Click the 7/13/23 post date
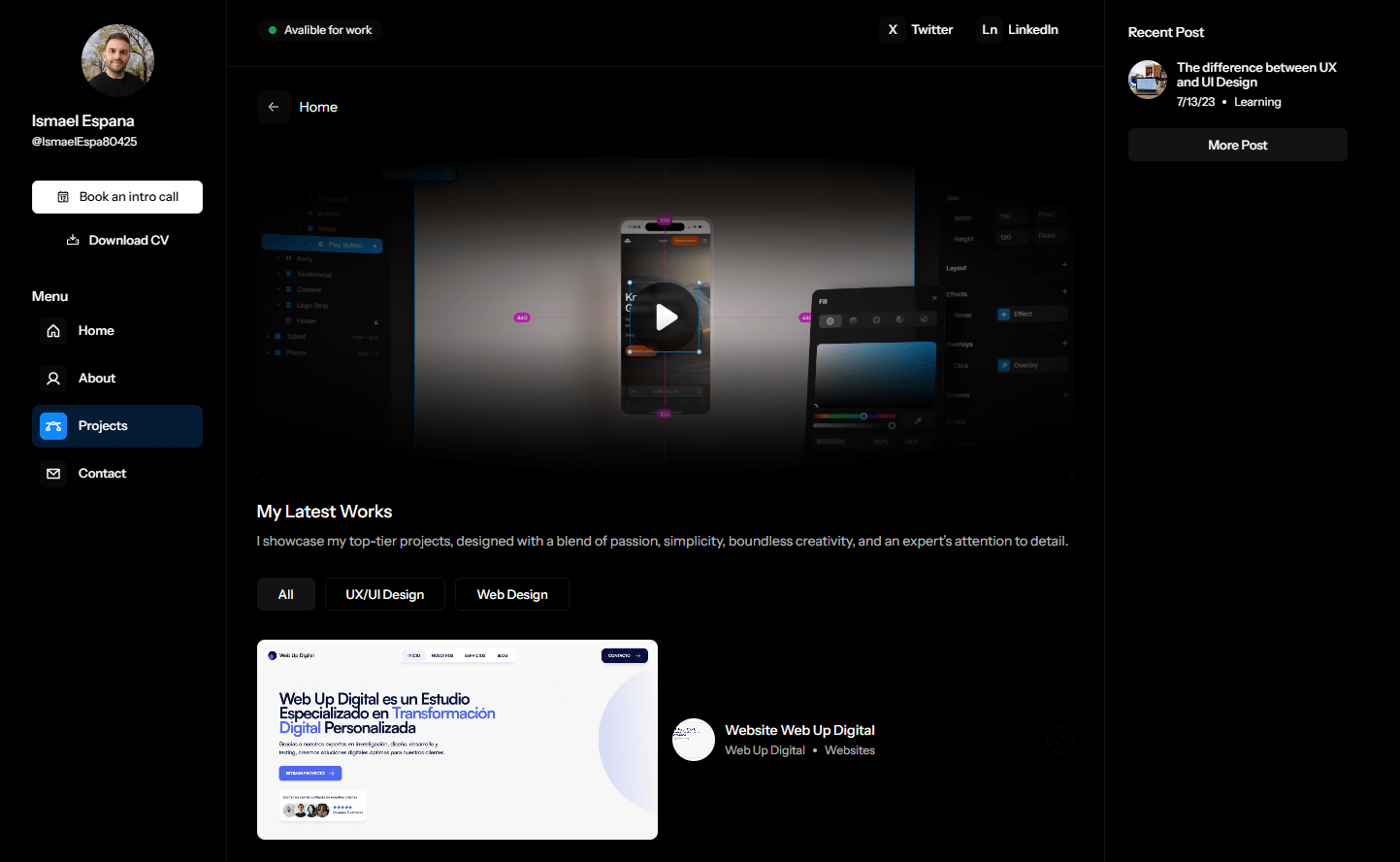 [1195, 102]
